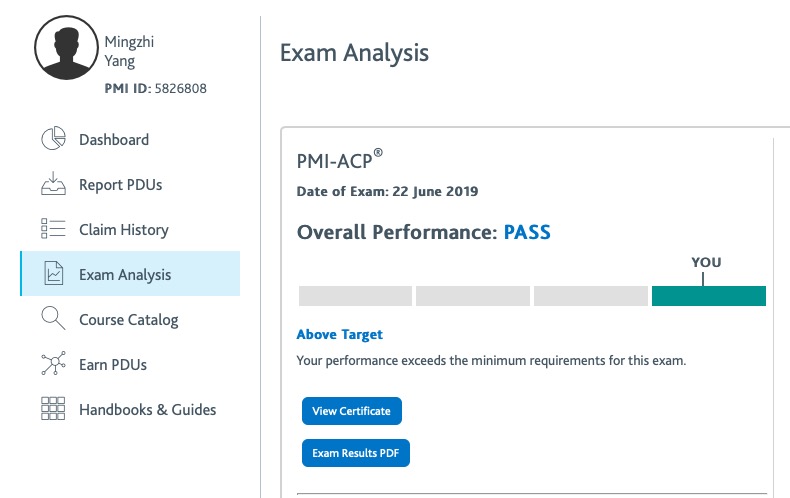790x498 pixels.
Task: Click the View Certificate button
Action: [x=352, y=411]
